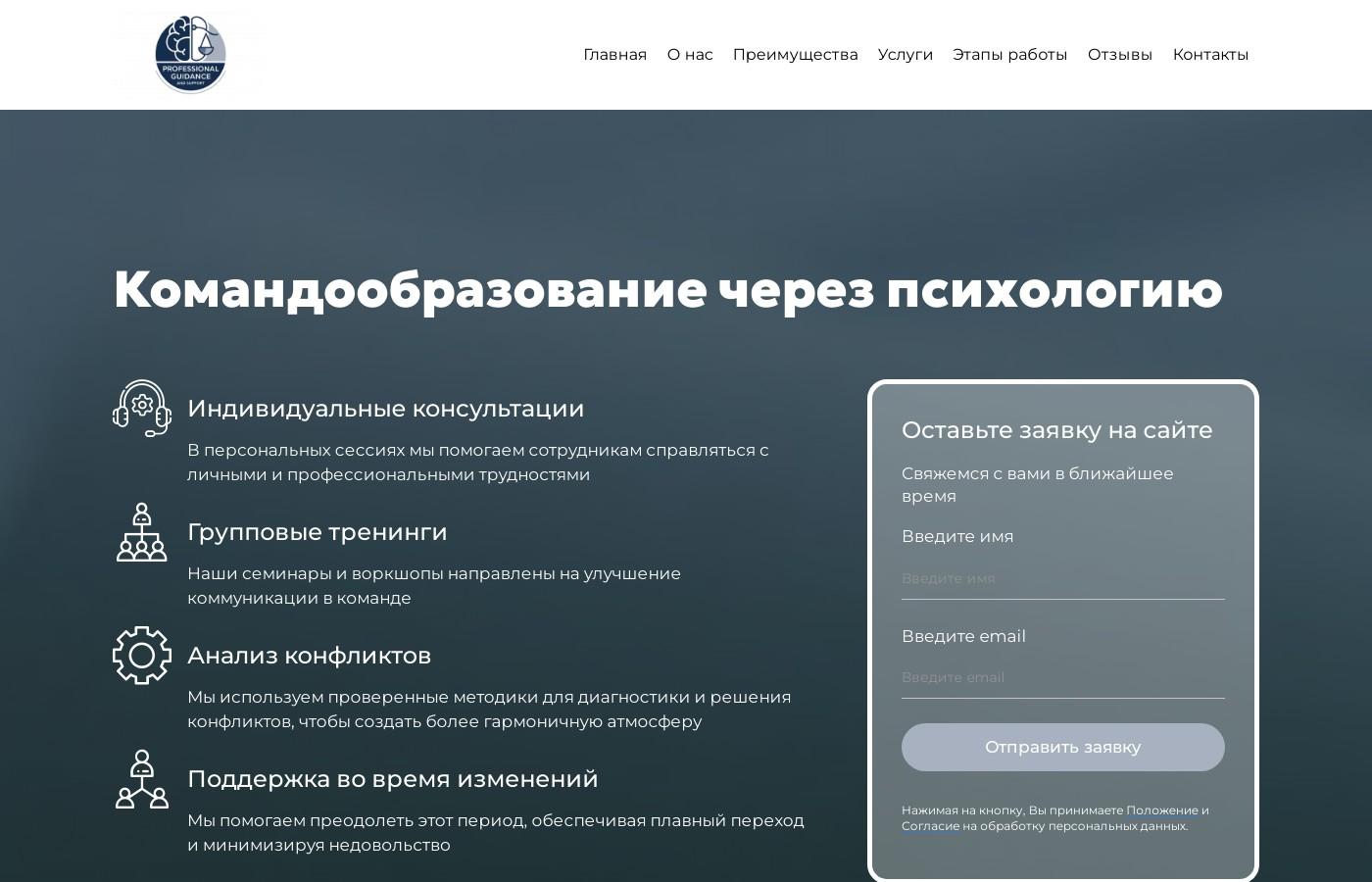The image size is (1372, 882).
Task: Select the support icon near change support section
Action: [141, 779]
